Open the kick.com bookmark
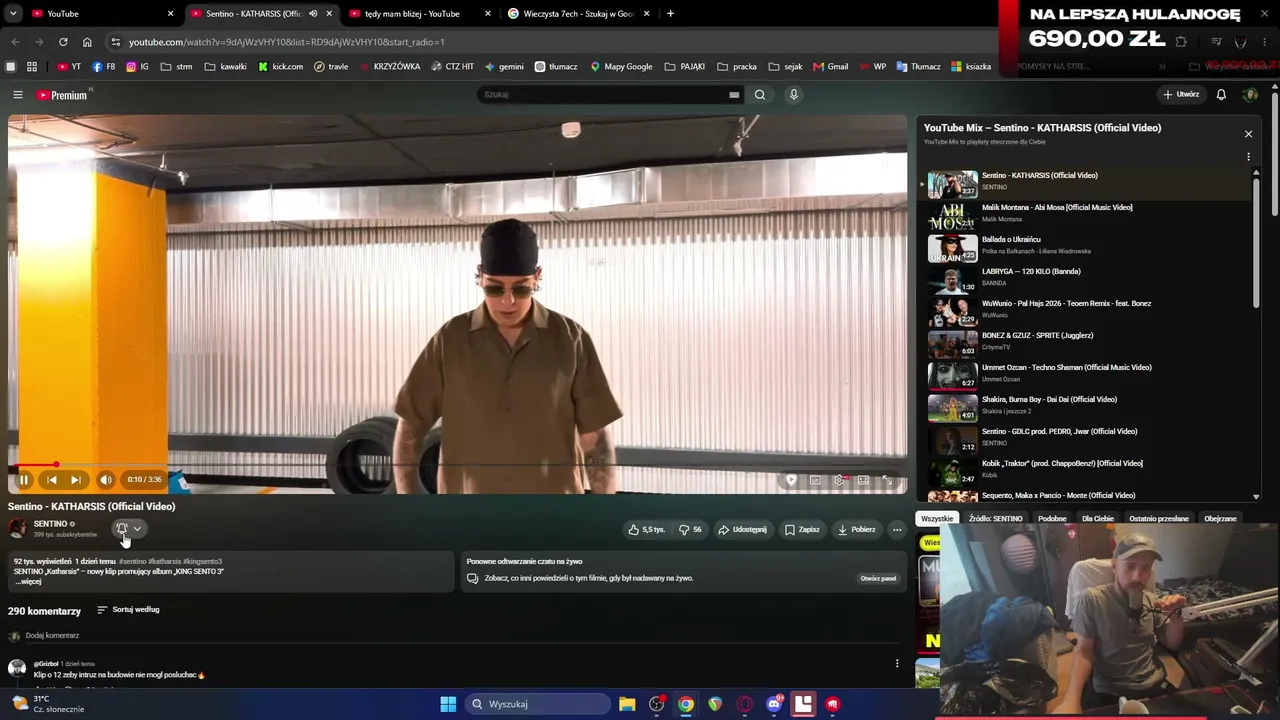This screenshot has width=1280, height=720. click(x=281, y=67)
